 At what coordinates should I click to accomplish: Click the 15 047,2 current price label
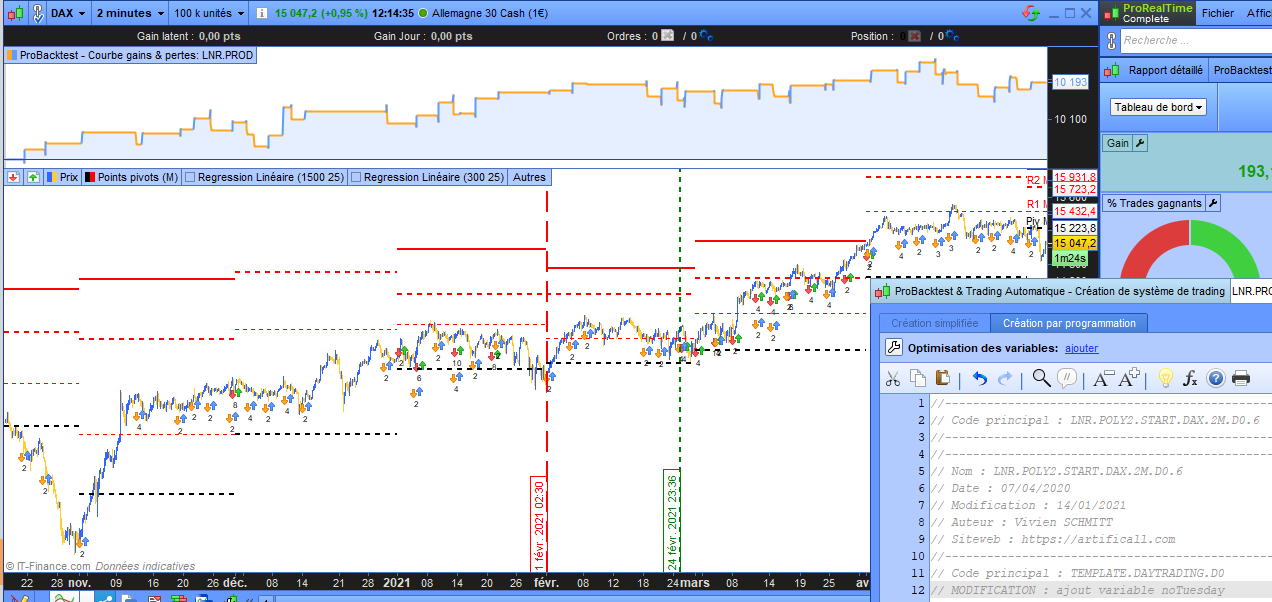click(1076, 243)
